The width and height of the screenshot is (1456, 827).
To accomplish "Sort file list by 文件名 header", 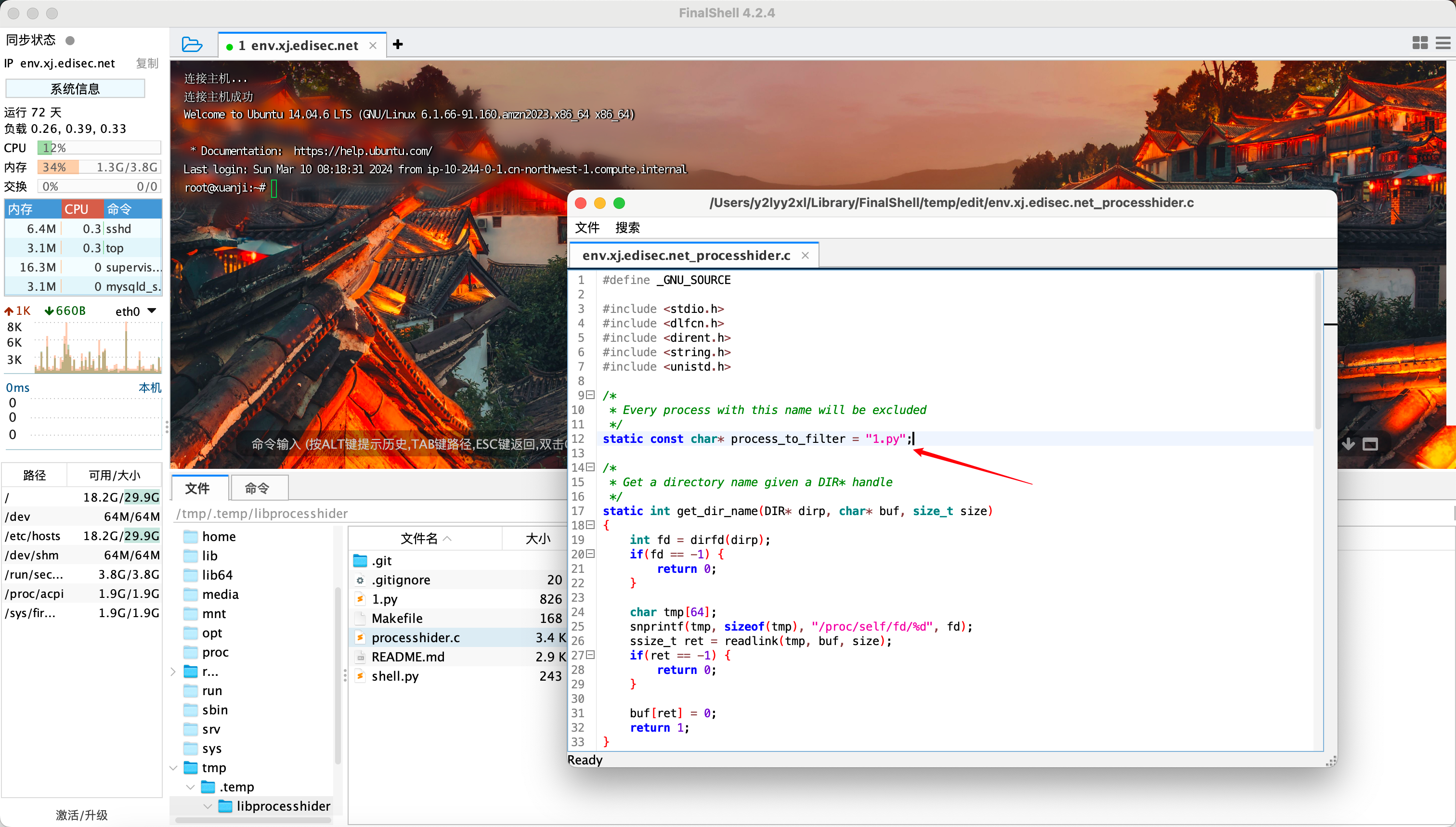I will click(x=425, y=538).
